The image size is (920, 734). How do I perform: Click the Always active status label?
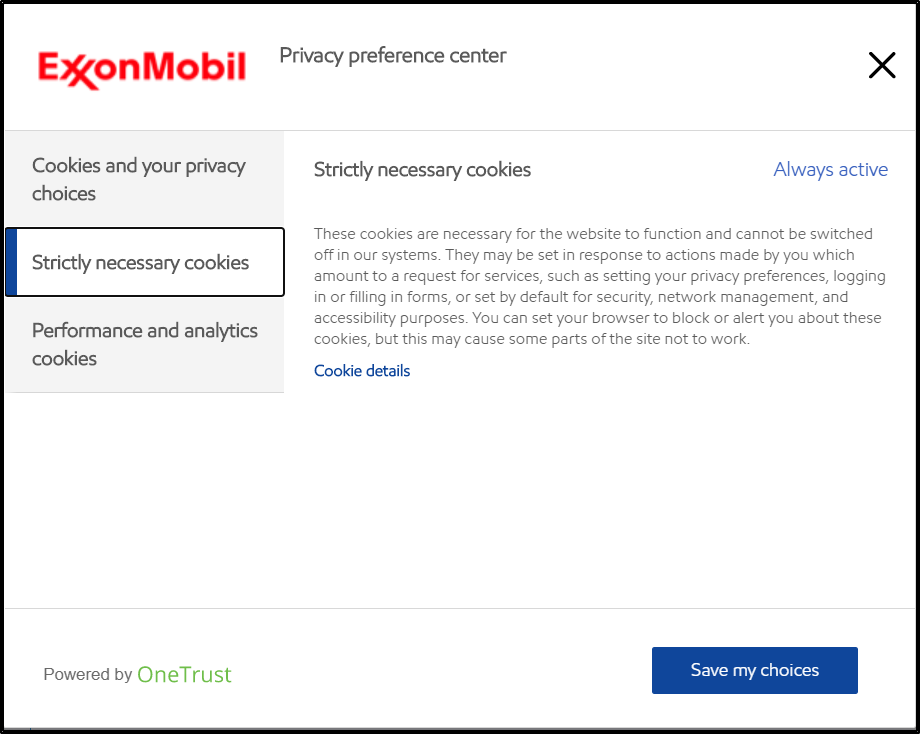pyautogui.click(x=830, y=170)
